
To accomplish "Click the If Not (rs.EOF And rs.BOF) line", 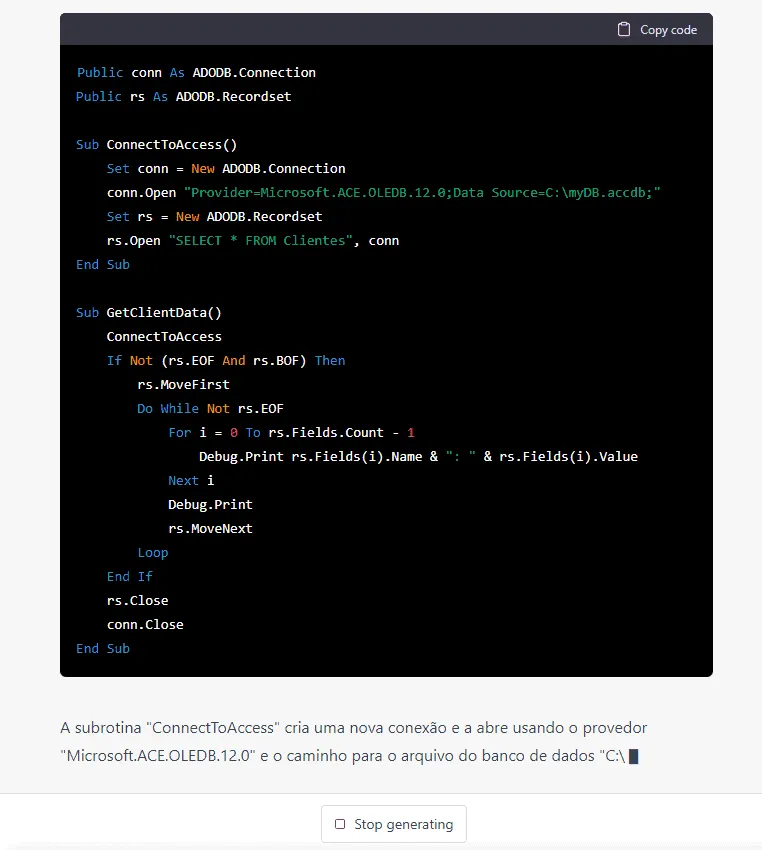I will tap(226, 360).
